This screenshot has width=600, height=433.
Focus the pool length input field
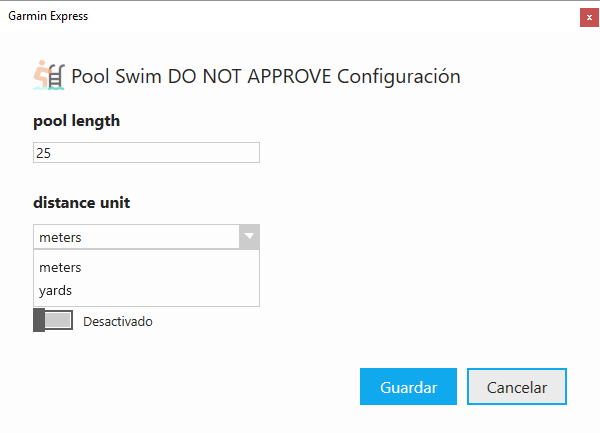(146, 153)
